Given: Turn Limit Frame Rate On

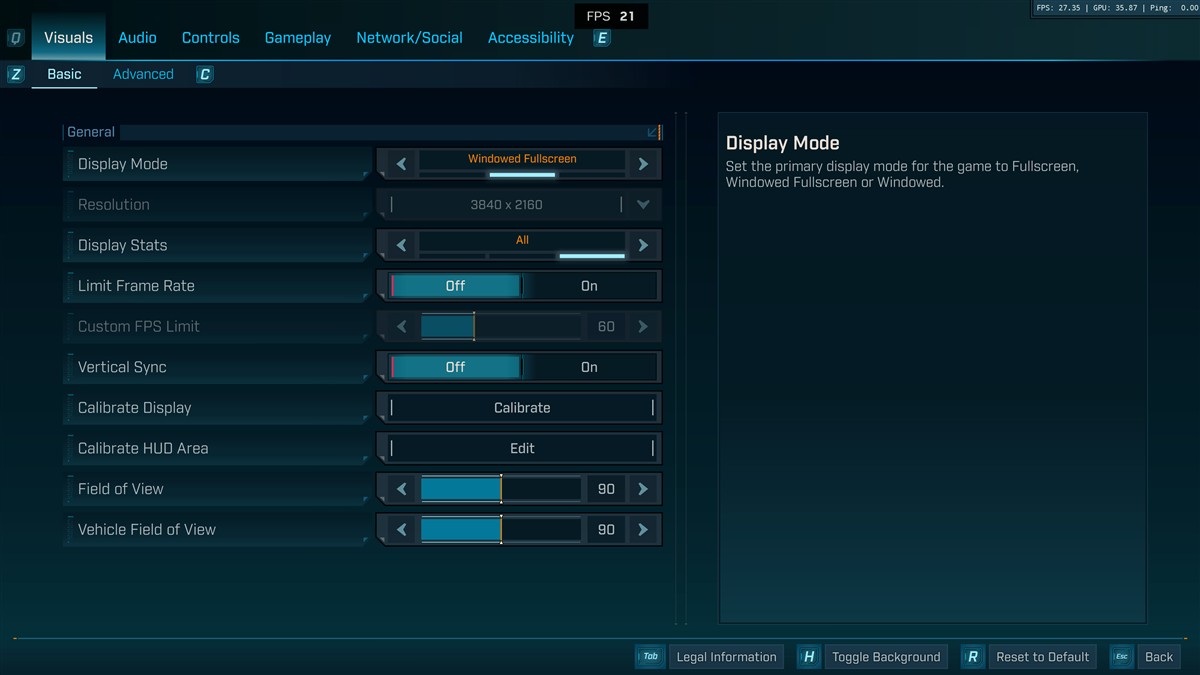Looking at the screenshot, I should click(x=589, y=286).
